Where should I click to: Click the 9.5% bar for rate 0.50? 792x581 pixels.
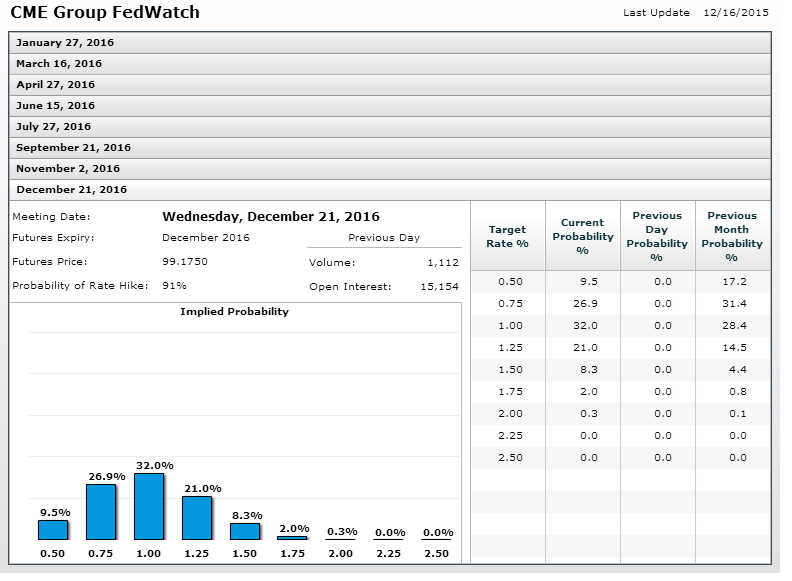tap(53, 530)
